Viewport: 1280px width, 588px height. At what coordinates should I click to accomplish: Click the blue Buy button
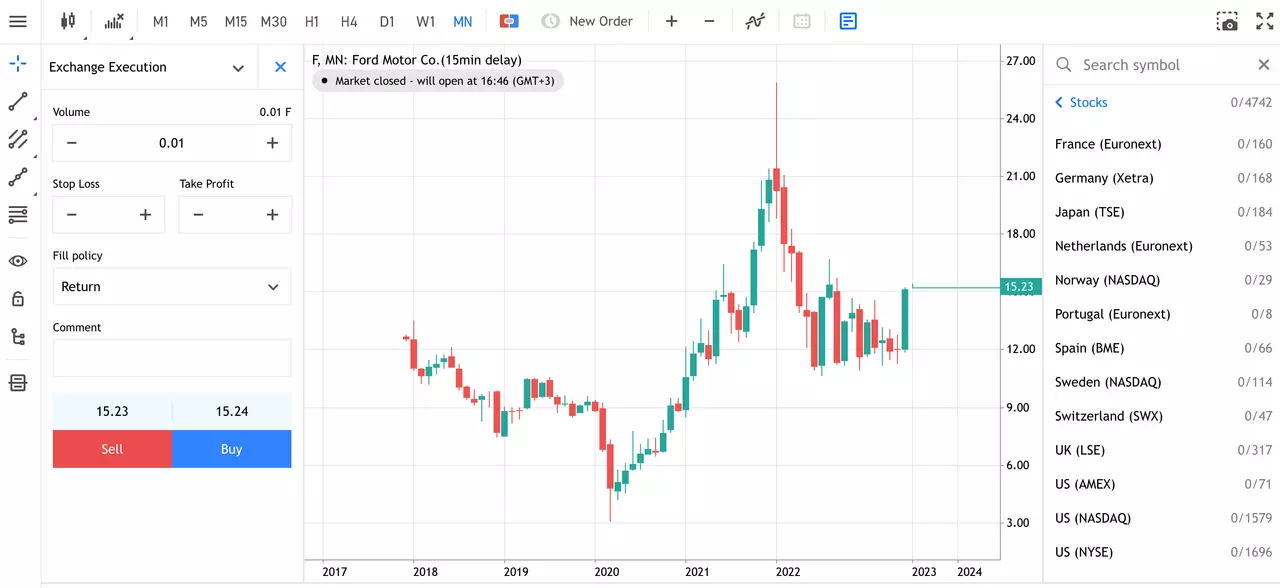[x=232, y=449]
